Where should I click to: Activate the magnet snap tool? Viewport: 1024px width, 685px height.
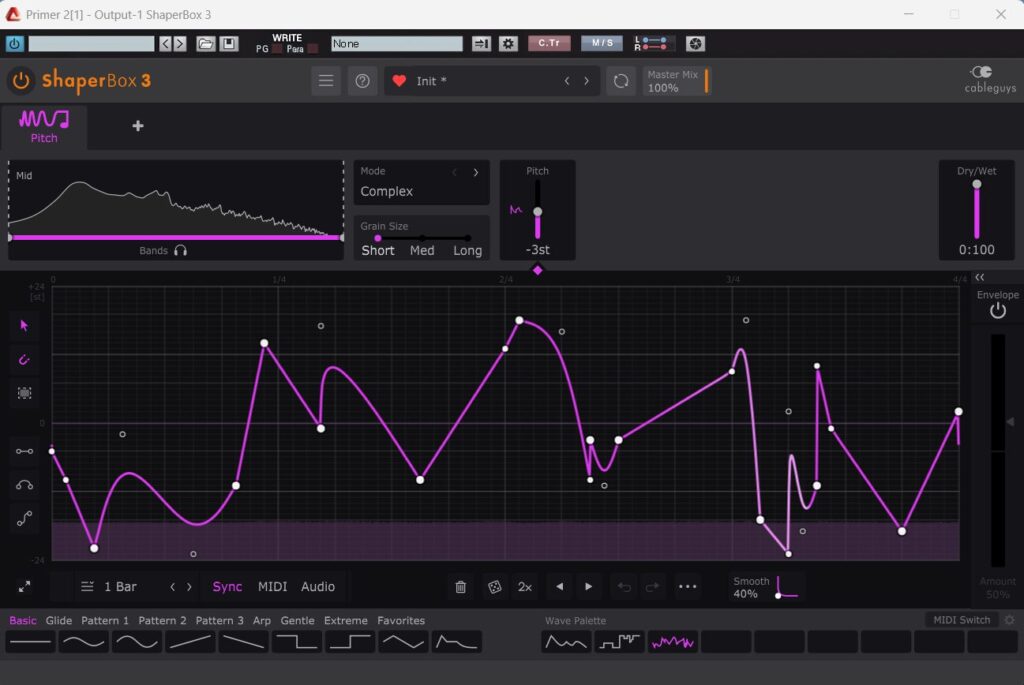[24, 359]
